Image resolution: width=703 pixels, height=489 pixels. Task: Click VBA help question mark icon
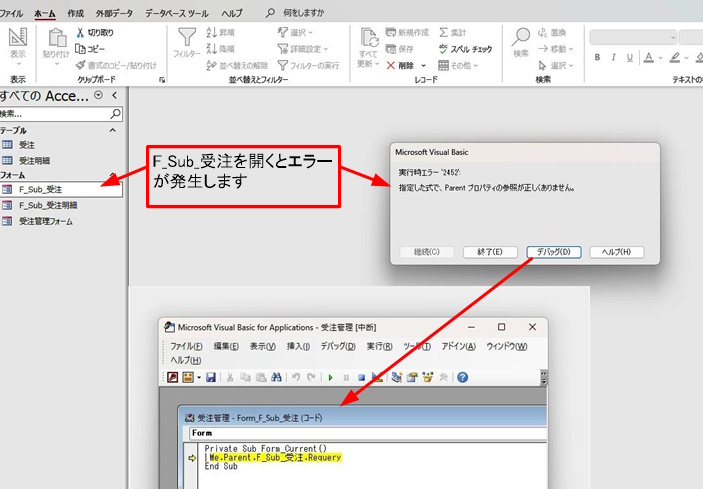point(463,377)
